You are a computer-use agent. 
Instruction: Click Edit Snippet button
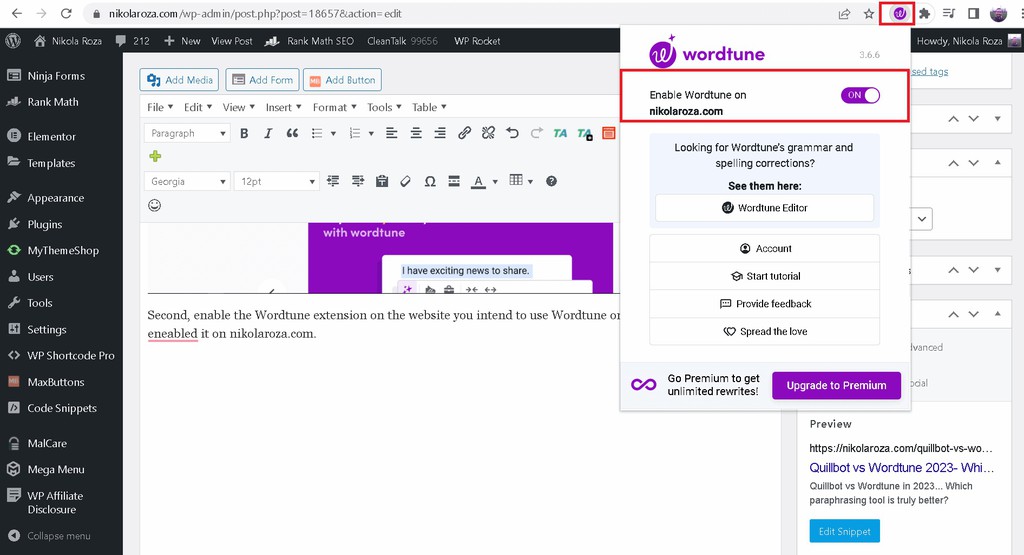click(x=844, y=531)
